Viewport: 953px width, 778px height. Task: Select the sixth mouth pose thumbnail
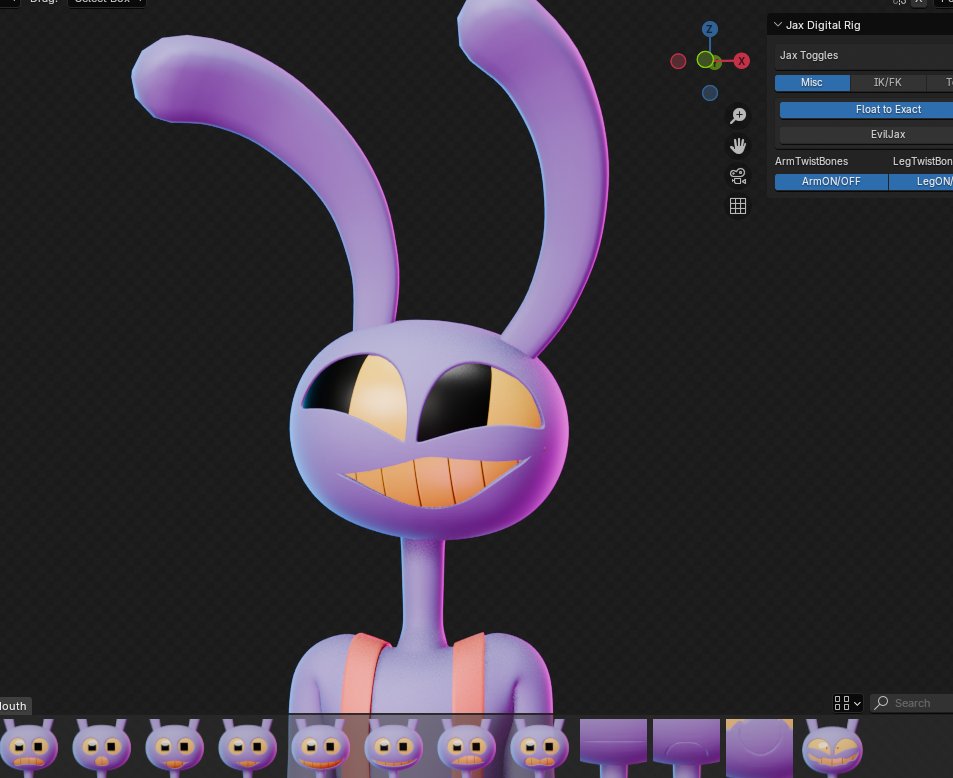click(x=393, y=748)
